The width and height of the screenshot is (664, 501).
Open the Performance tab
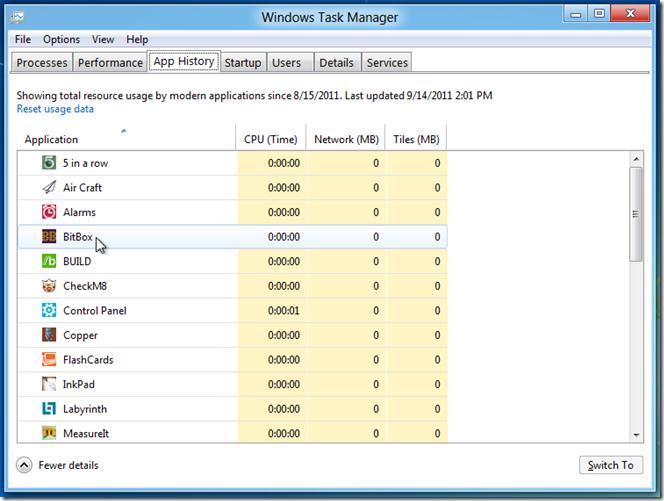pyautogui.click(x=110, y=63)
